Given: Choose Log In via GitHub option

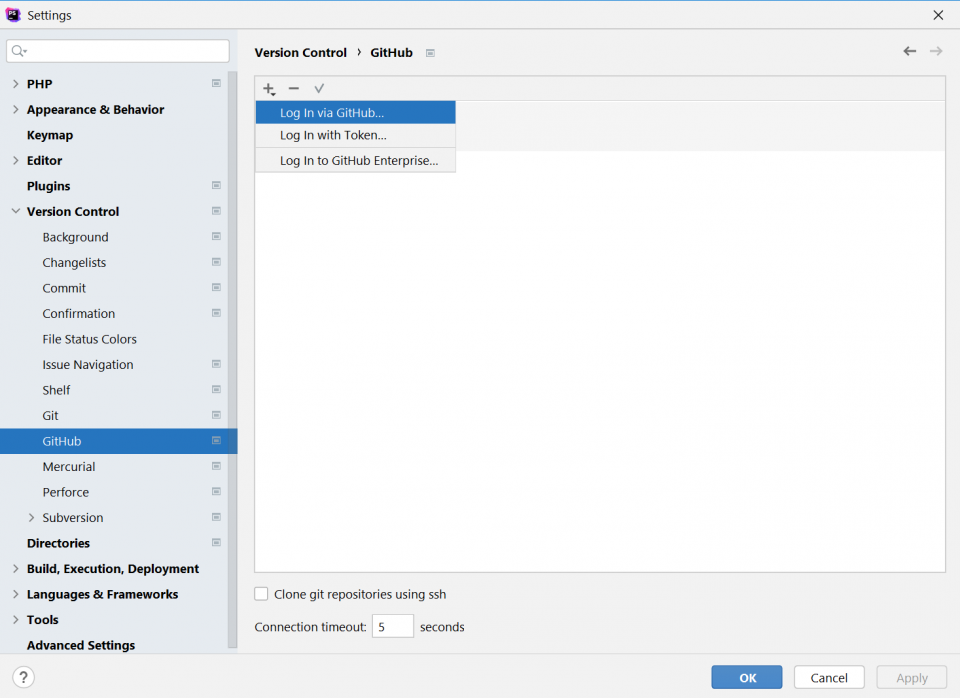Looking at the screenshot, I should click(x=356, y=113).
